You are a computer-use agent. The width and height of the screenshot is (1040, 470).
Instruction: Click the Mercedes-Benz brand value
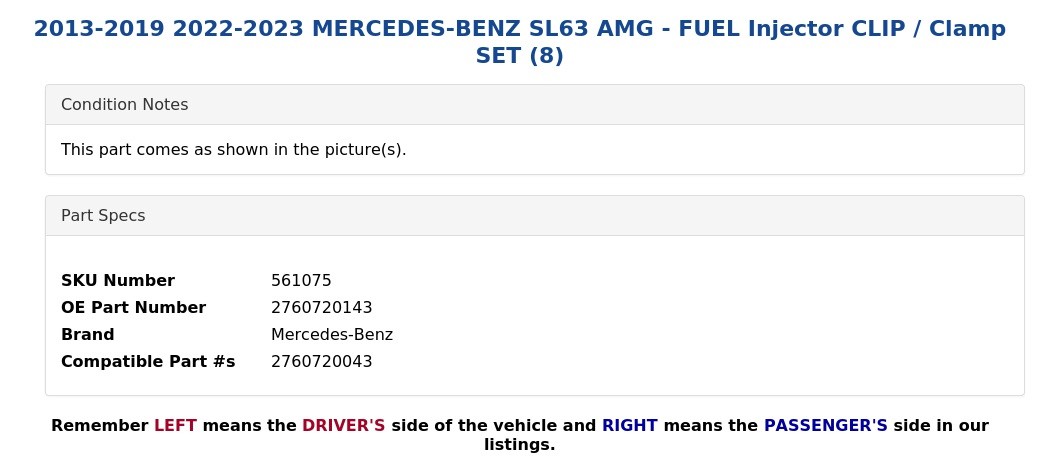coord(332,335)
